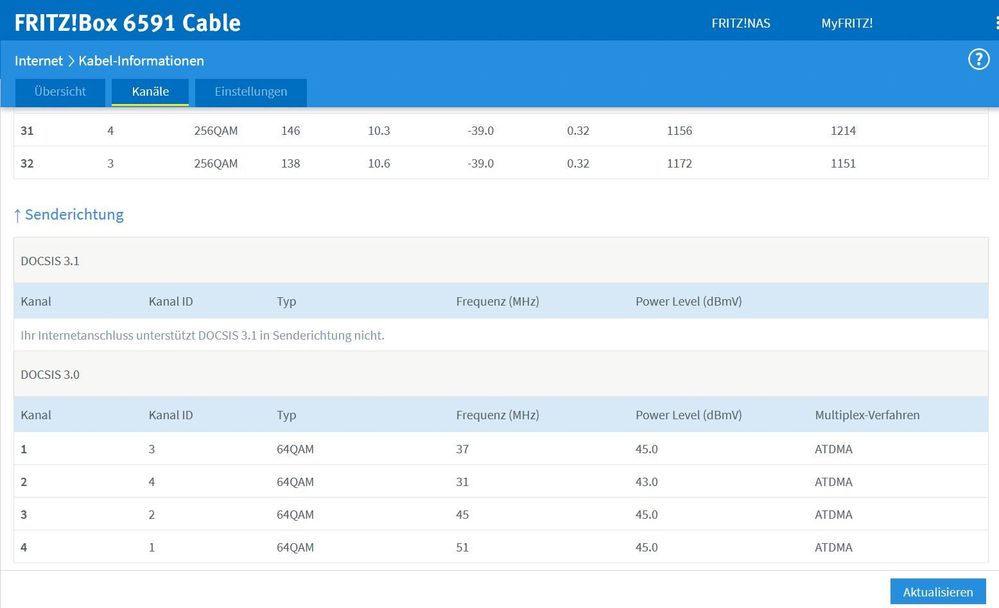Click the FRITZ!Box 6591 Cable title

128,22
